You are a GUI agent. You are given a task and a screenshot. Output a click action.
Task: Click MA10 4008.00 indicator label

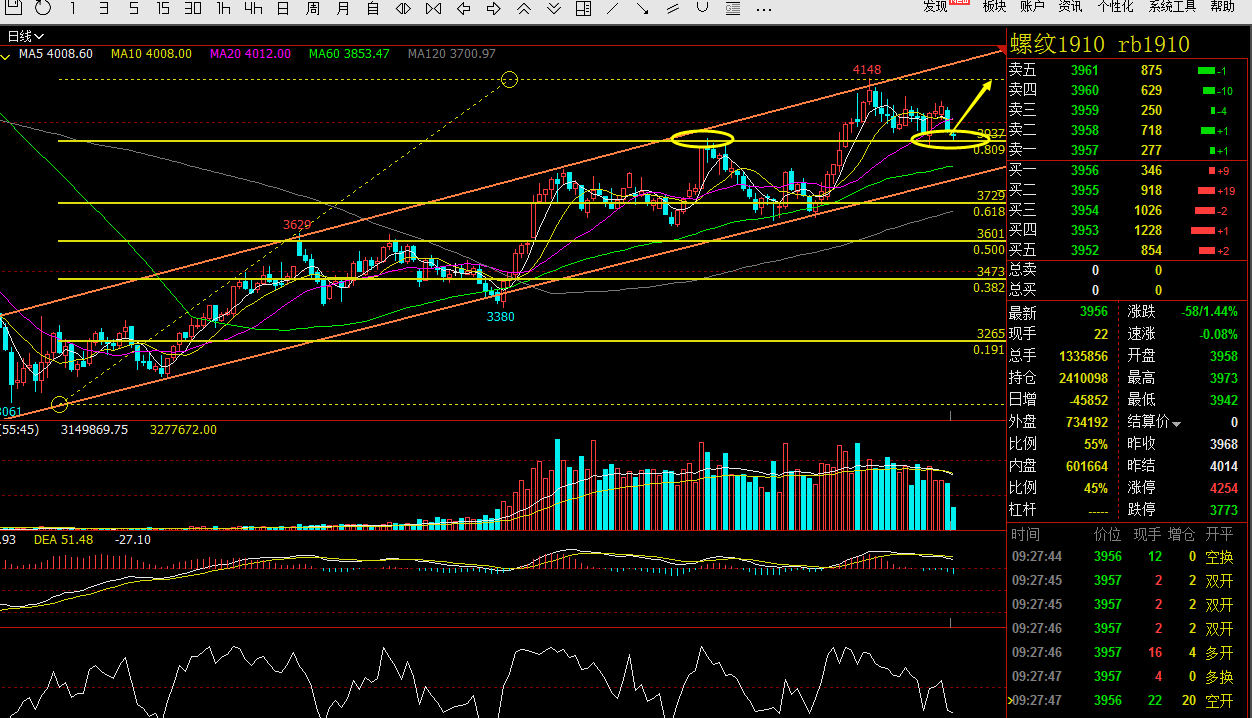click(151, 54)
